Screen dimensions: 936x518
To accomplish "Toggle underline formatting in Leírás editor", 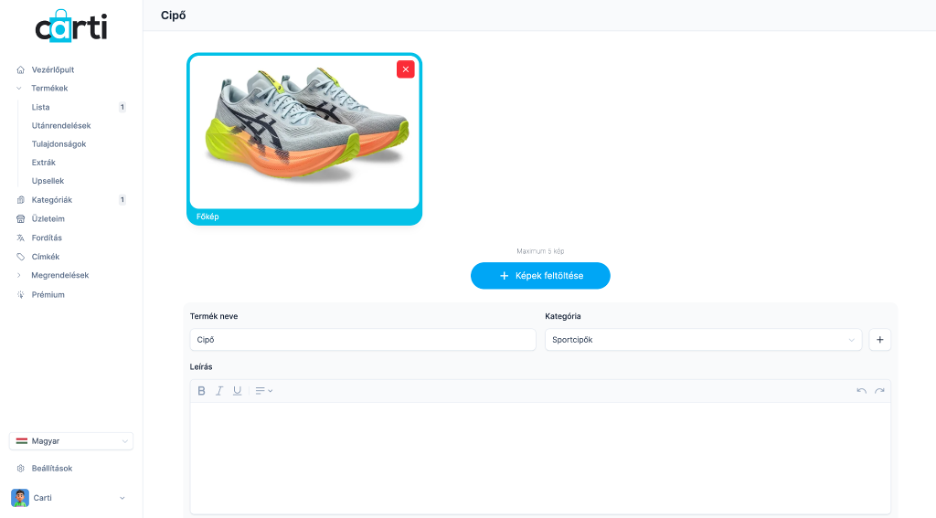I will point(237,391).
